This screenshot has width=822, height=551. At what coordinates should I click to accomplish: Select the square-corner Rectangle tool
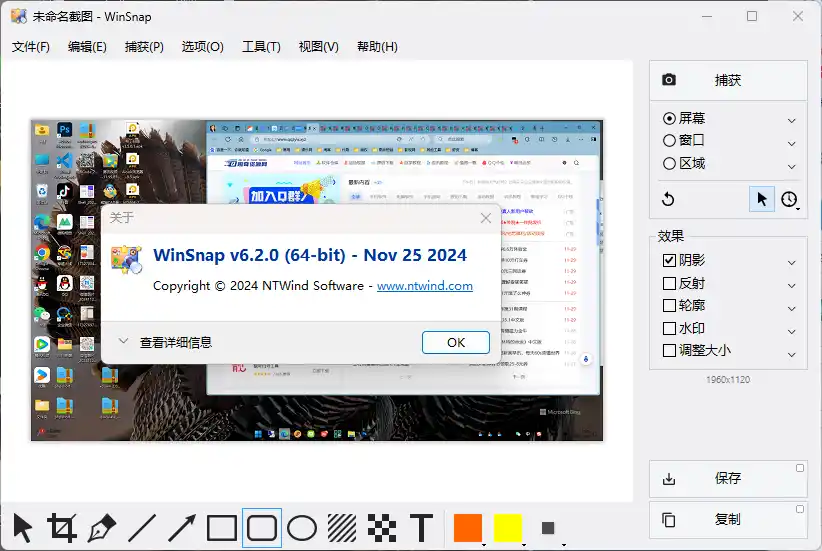tap(222, 528)
